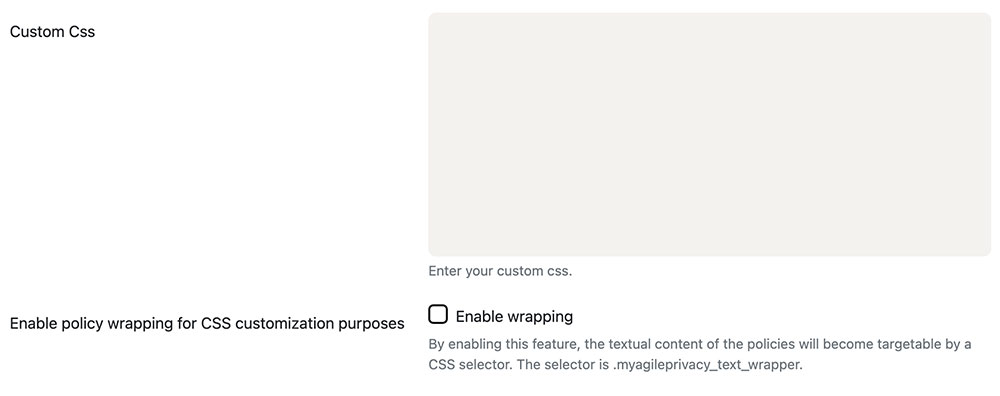Image resolution: width=1000 pixels, height=396 pixels.
Task: Select the 'Custom Css' field label
Action: click(x=52, y=31)
